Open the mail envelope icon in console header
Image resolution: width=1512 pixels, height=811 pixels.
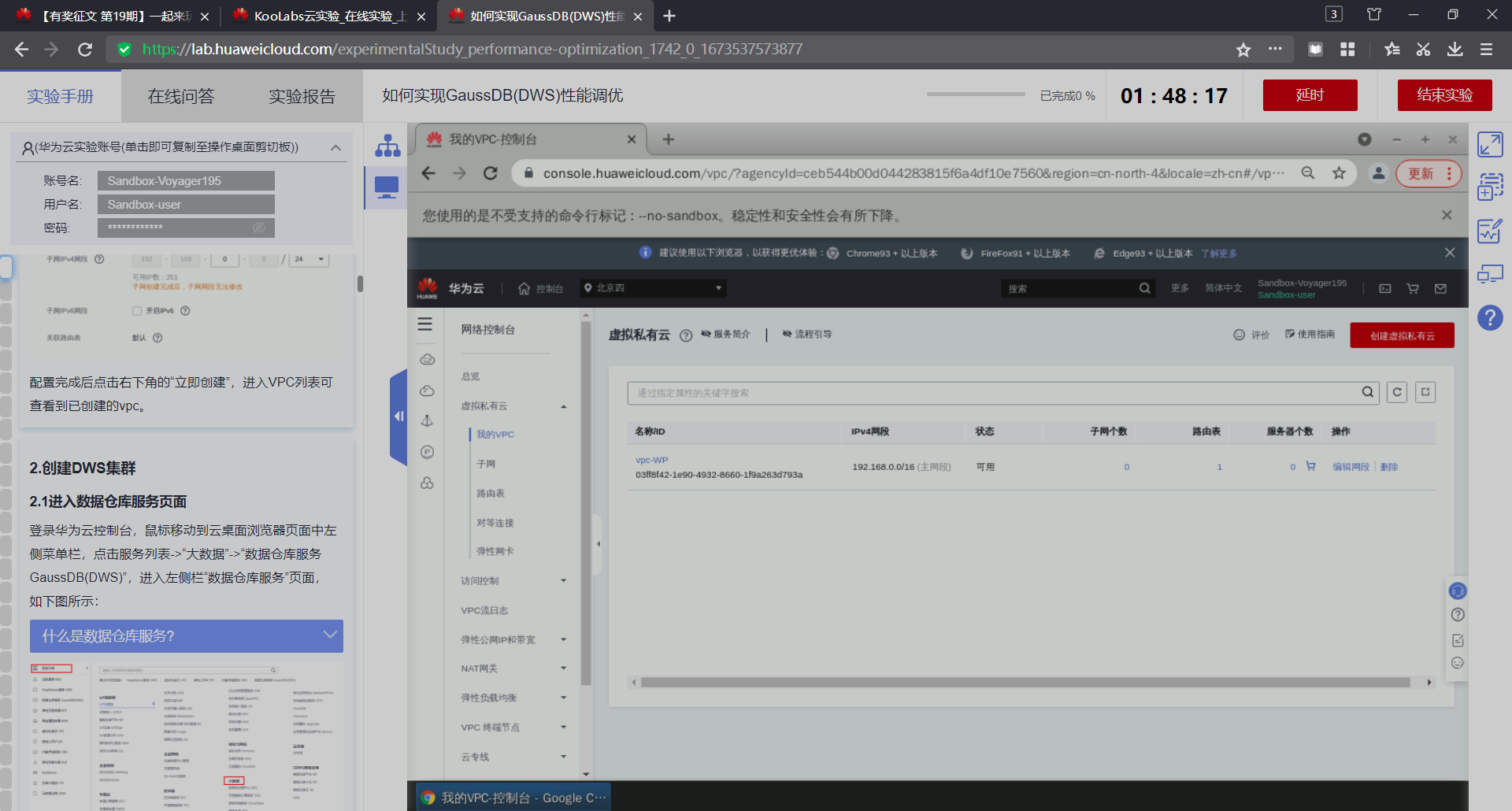(1440, 289)
